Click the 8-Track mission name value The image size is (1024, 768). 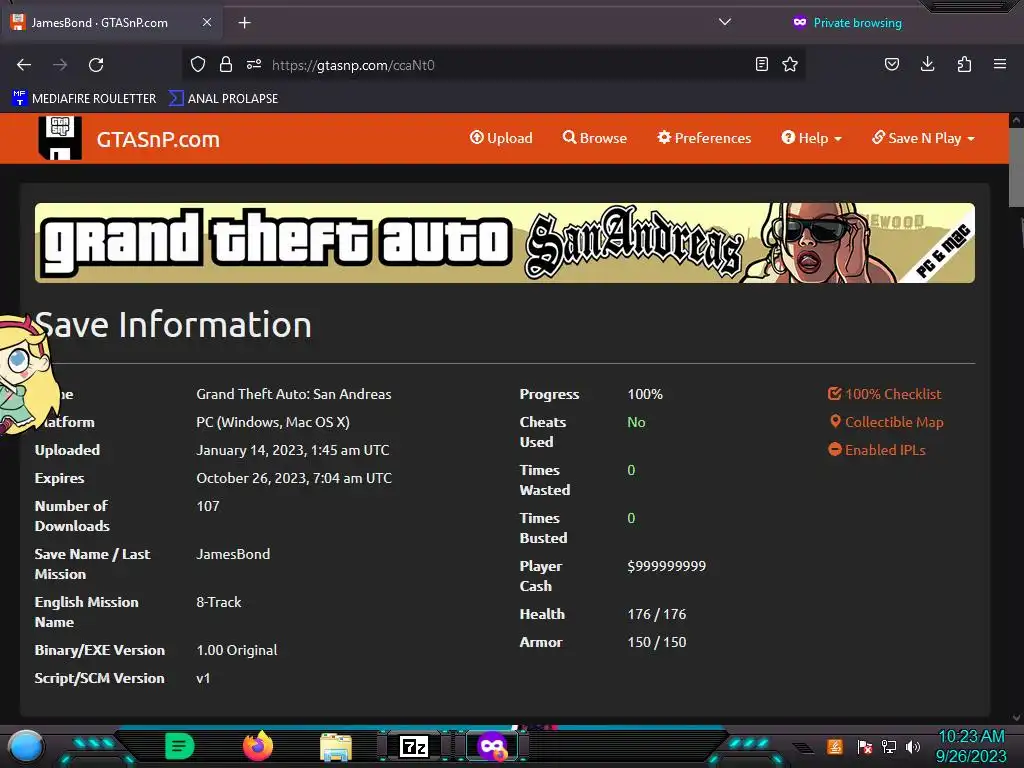point(219,602)
